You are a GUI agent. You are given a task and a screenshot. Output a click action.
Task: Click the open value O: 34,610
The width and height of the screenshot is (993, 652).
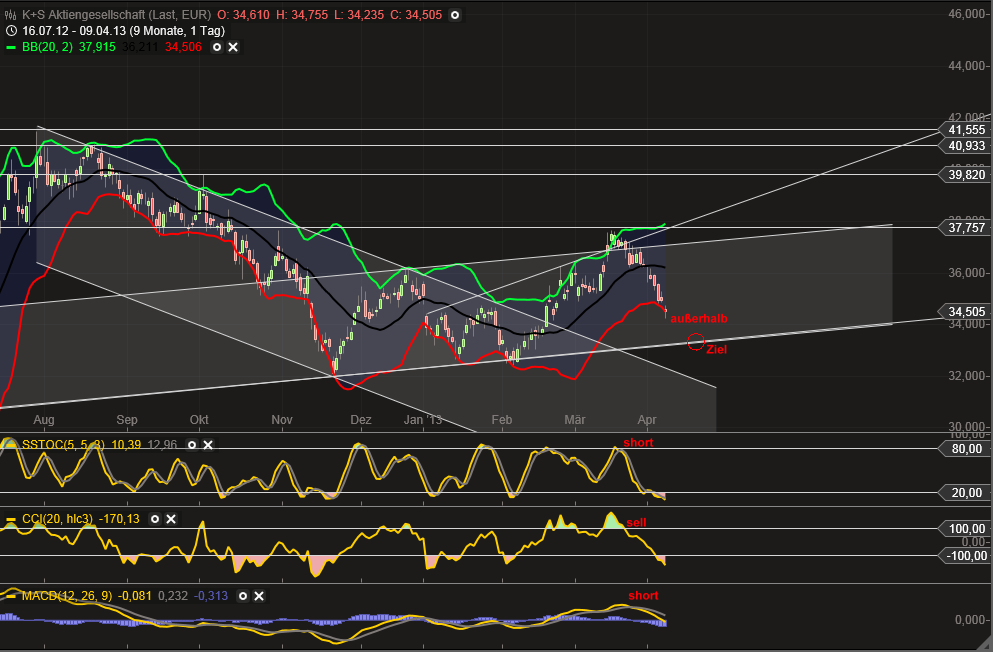(x=243, y=15)
